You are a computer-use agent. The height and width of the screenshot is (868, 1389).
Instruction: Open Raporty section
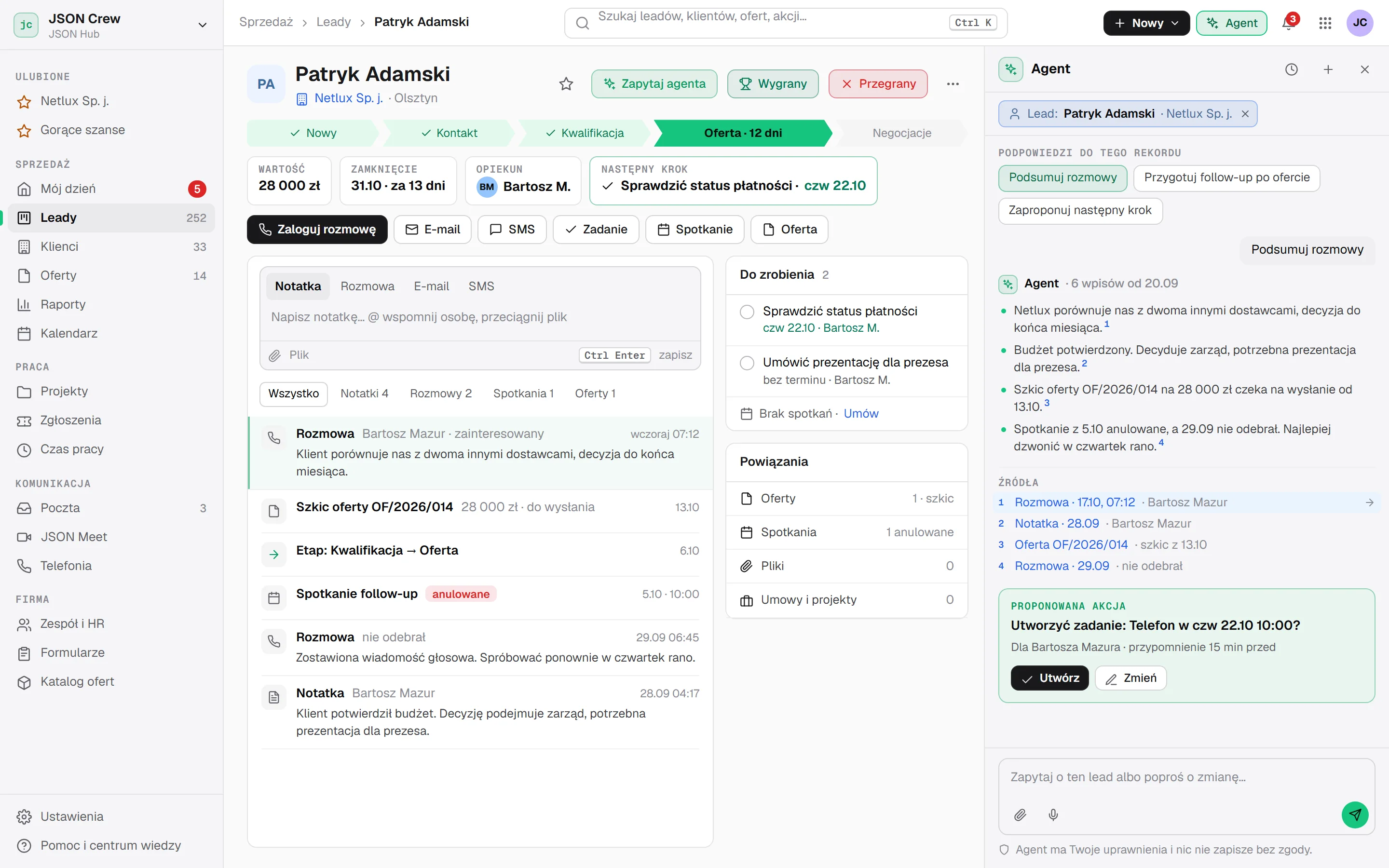111,304
